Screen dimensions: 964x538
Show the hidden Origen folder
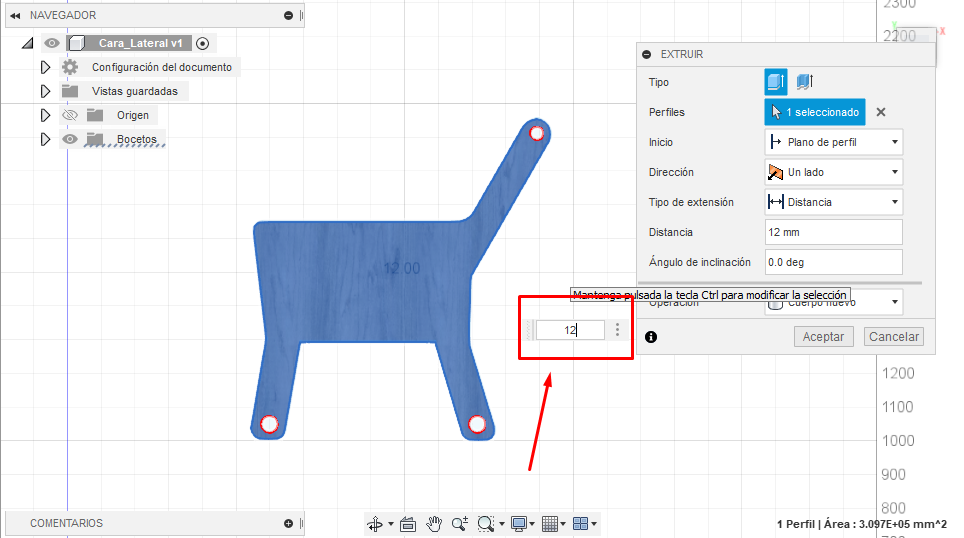(70, 115)
